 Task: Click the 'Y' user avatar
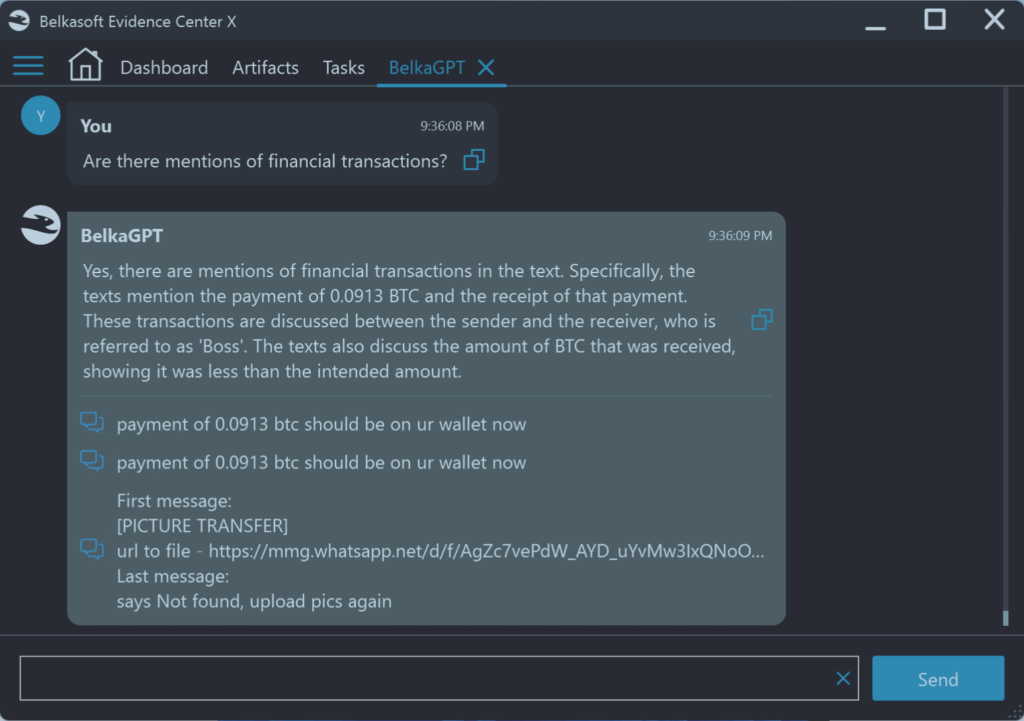point(41,116)
